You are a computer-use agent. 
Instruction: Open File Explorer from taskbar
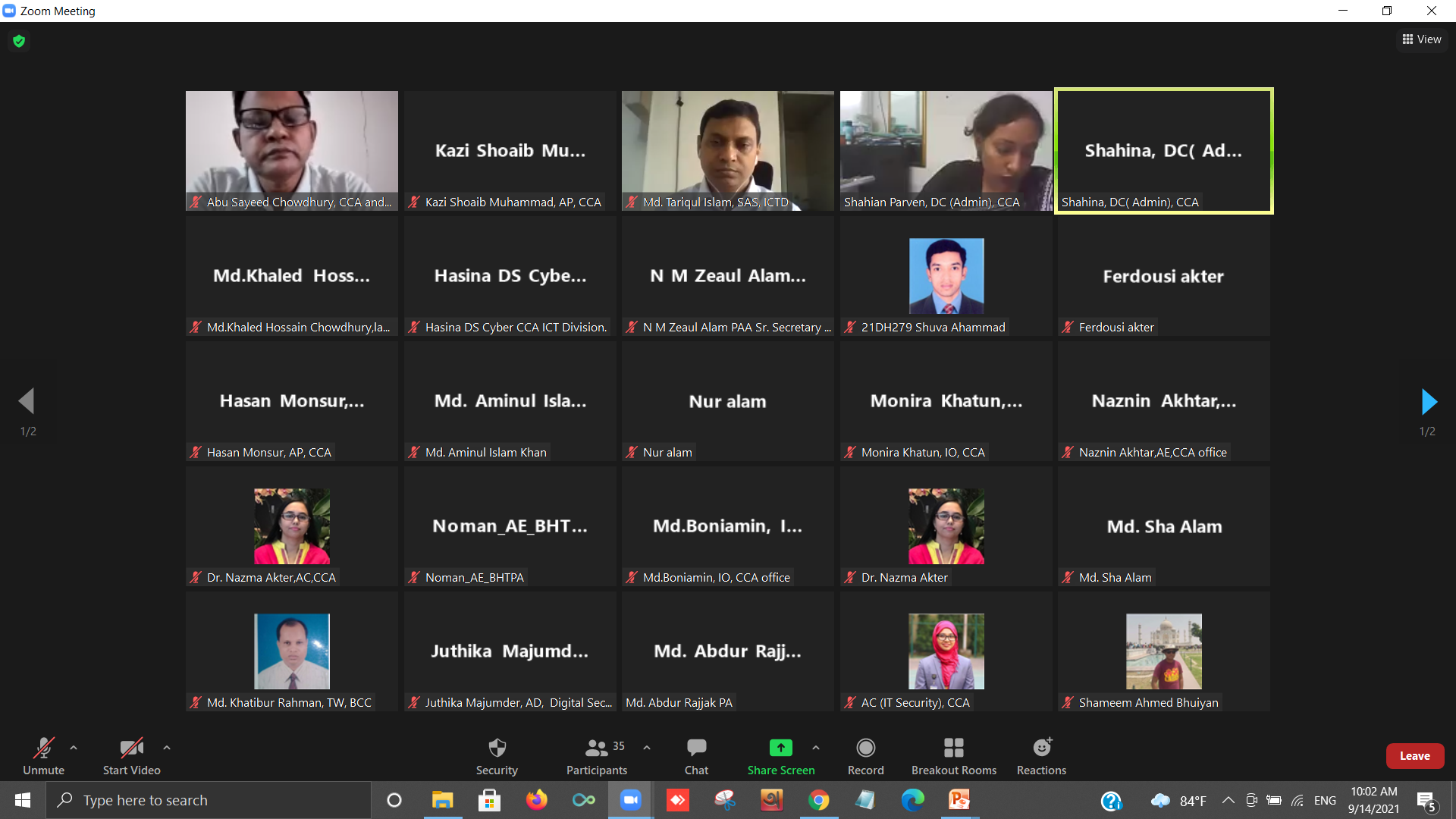tap(442, 800)
